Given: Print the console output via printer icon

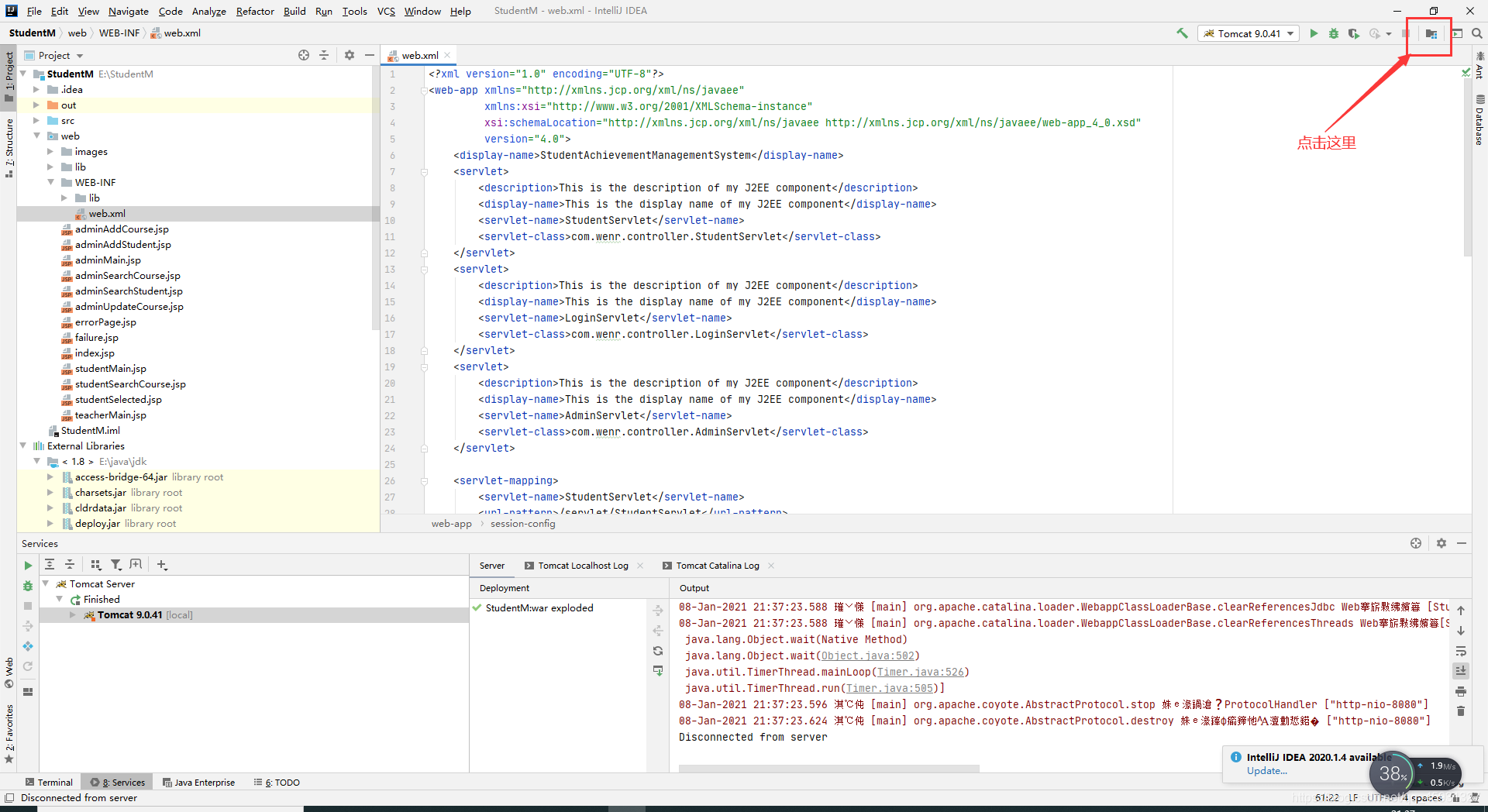Looking at the screenshot, I should tap(1461, 691).
